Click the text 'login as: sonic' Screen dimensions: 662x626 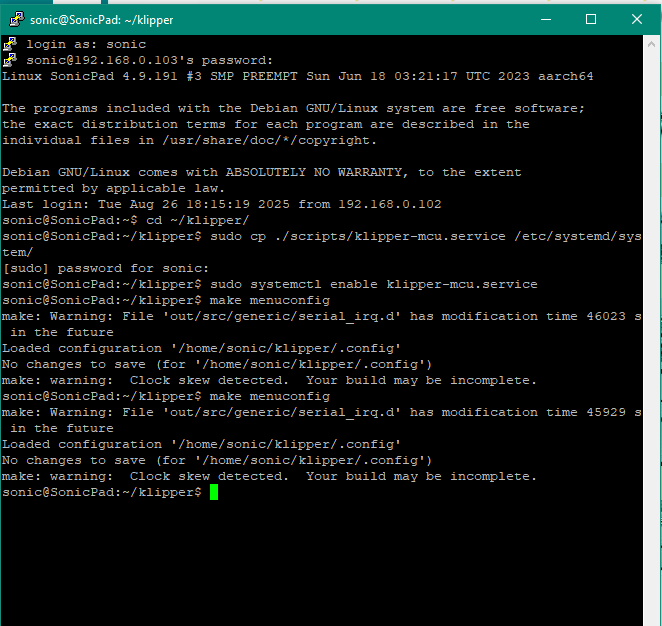tap(86, 44)
